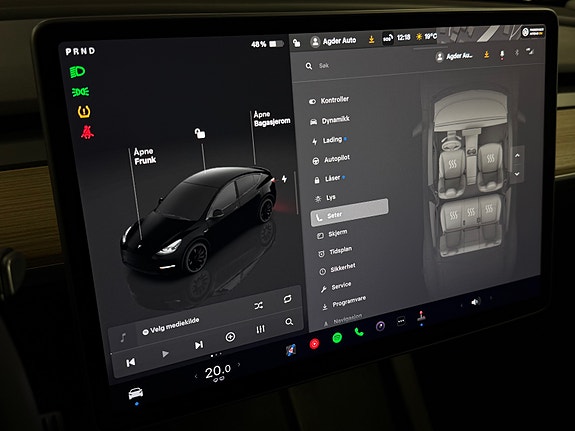Viewport: 575px width, 431px height.
Task: Tap the tire pressure warning icon
Action: click(84, 111)
